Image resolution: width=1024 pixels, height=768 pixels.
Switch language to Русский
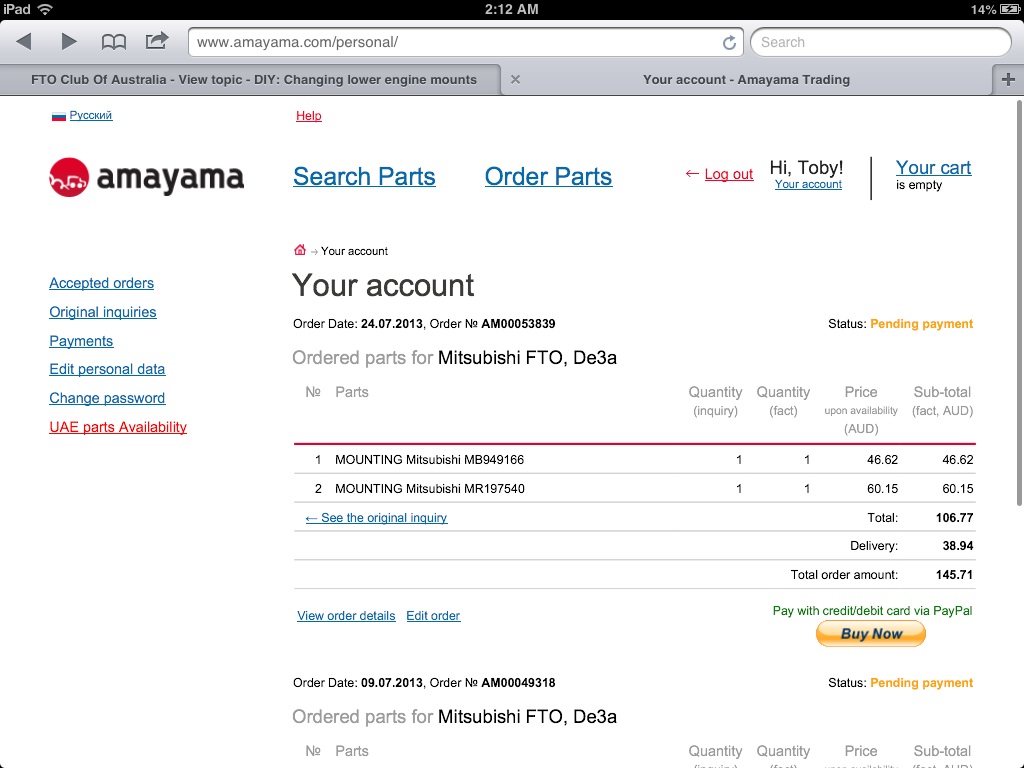coord(91,116)
